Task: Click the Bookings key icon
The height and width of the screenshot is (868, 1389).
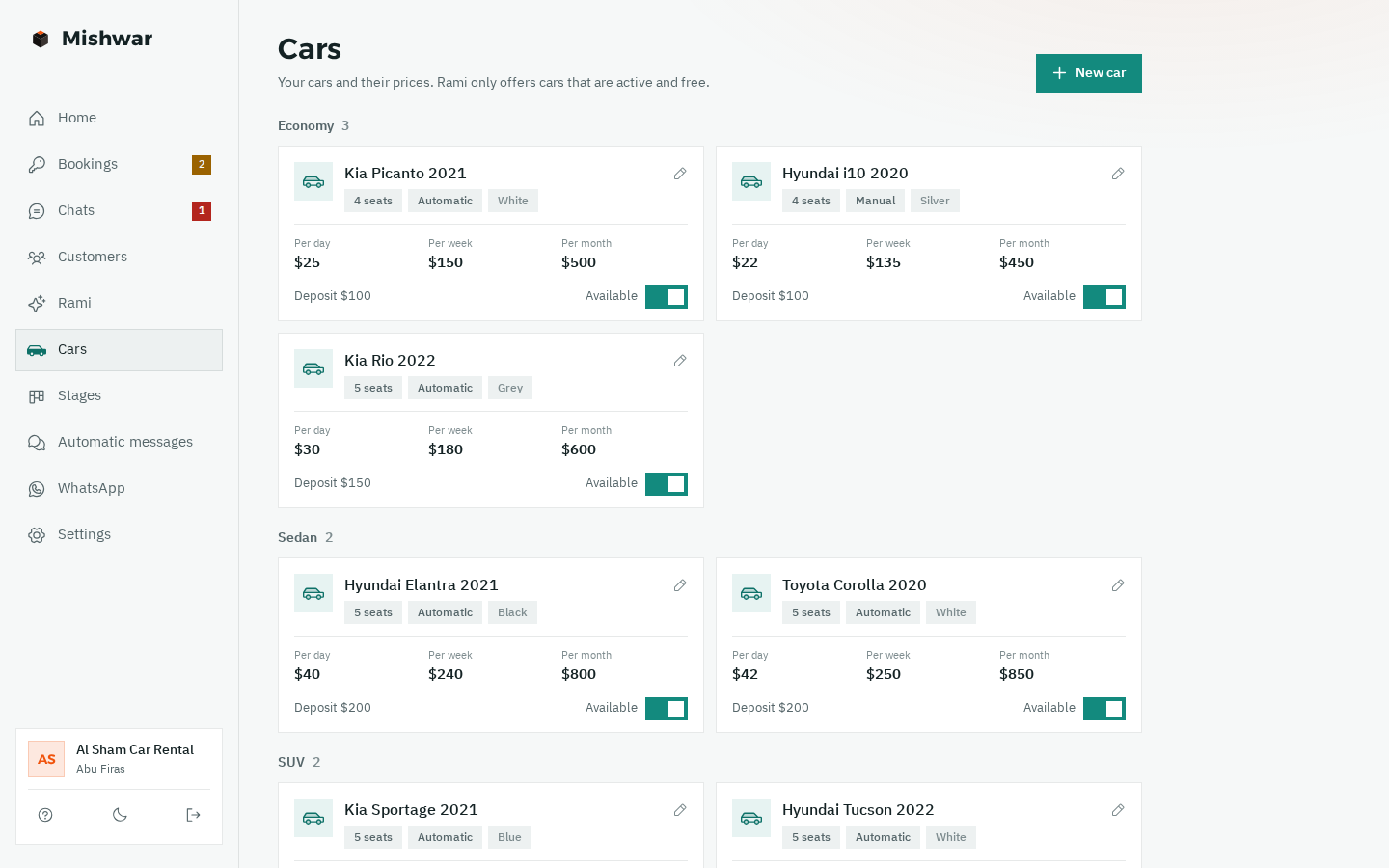Action: tap(37, 165)
